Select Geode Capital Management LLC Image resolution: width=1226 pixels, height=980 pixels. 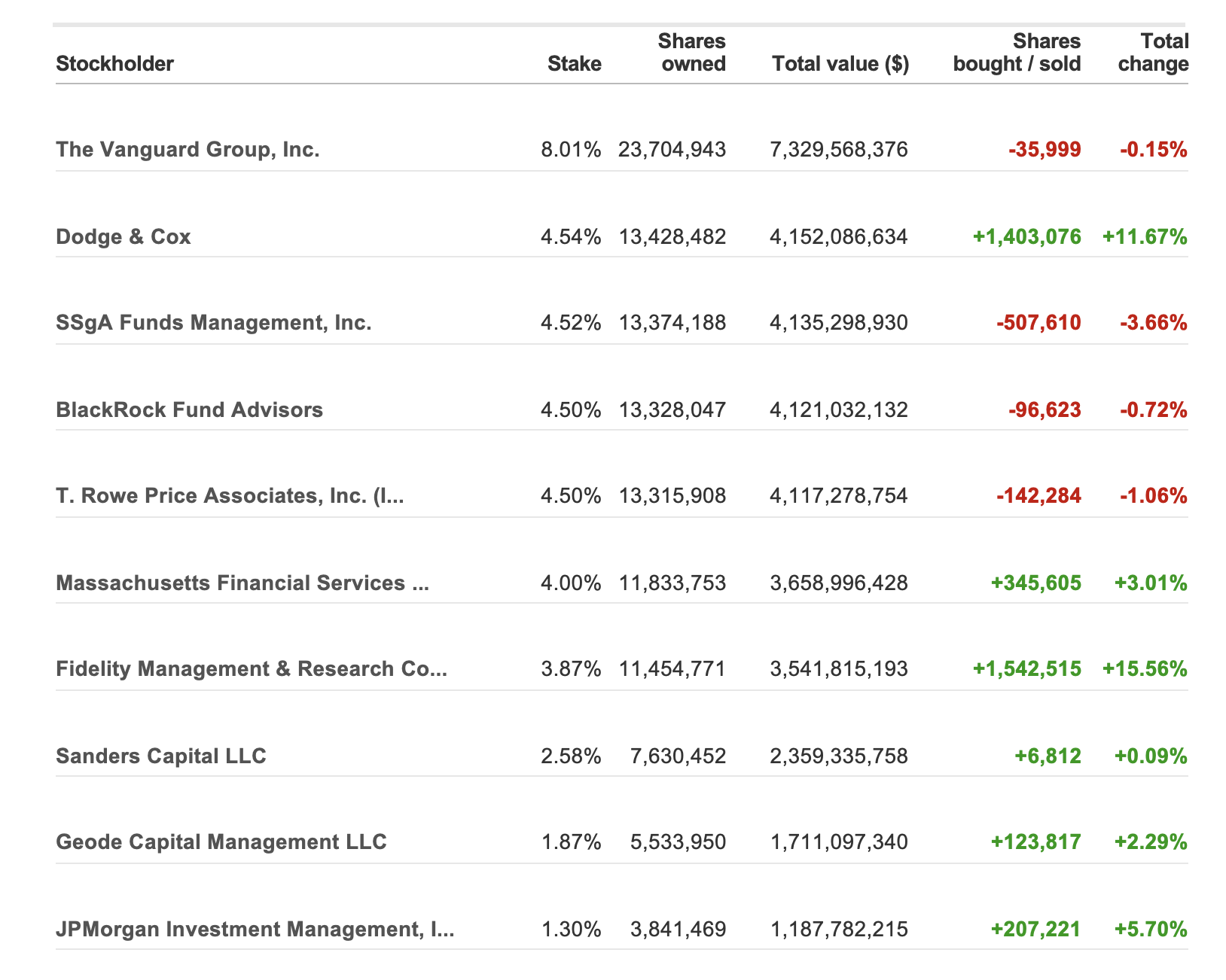[221, 842]
